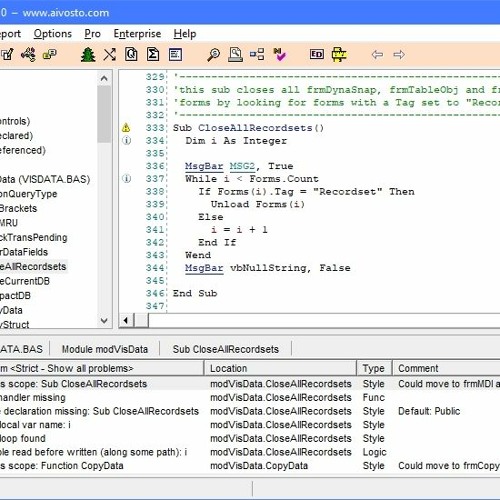This screenshot has width=500, height=500.
Task: Click the code horizontal scrollbar thumb
Action: 141,321
